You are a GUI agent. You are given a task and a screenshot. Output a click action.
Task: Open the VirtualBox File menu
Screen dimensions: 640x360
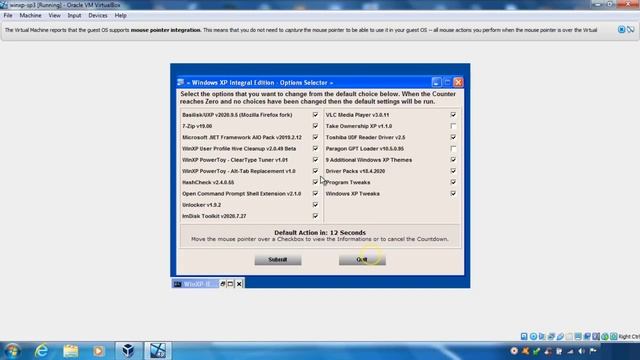[8, 16]
